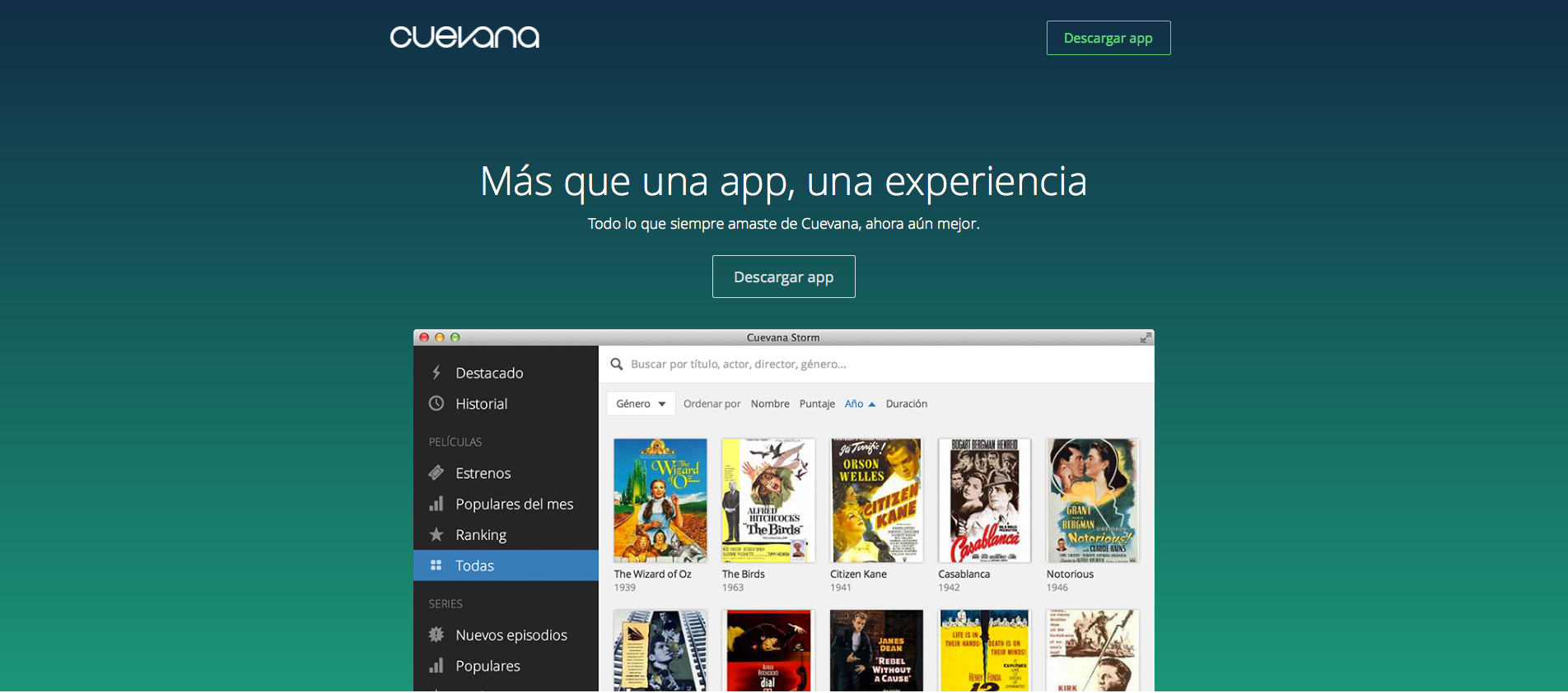Image resolution: width=1568 pixels, height=693 pixels.
Task: Click the Citizen Kane title text
Action: [858, 574]
